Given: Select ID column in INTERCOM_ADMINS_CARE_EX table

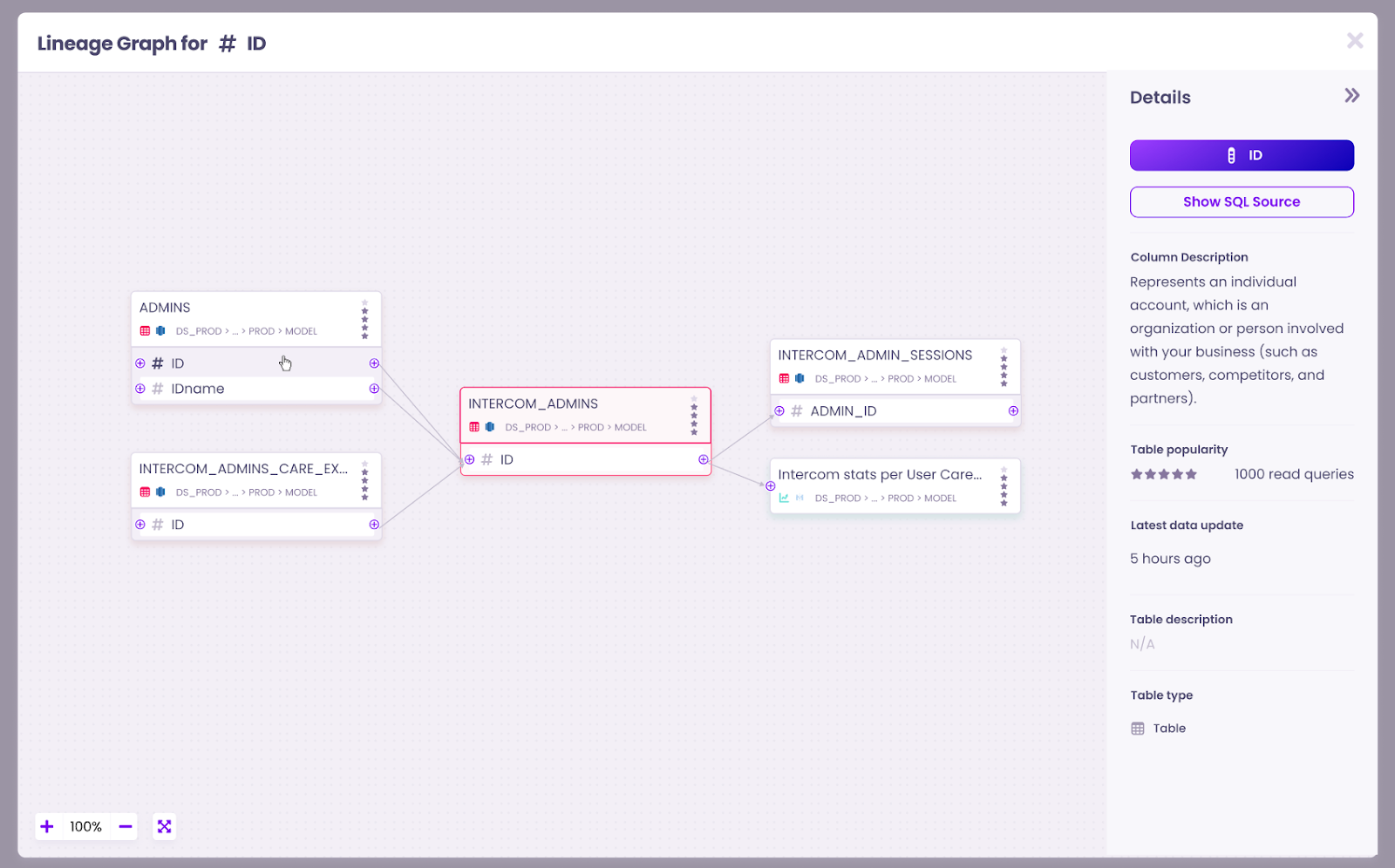Looking at the screenshot, I should (x=178, y=525).
